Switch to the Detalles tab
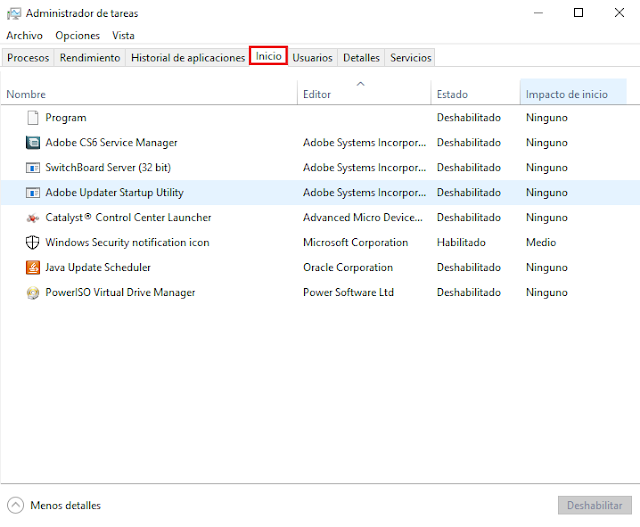The height and width of the screenshot is (527, 640). tap(361, 58)
